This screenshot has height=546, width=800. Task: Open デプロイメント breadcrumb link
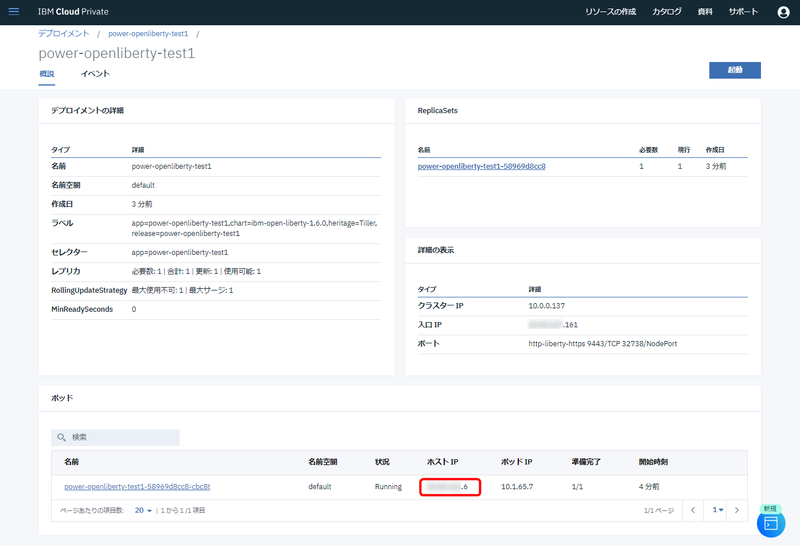[x=64, y=34]
